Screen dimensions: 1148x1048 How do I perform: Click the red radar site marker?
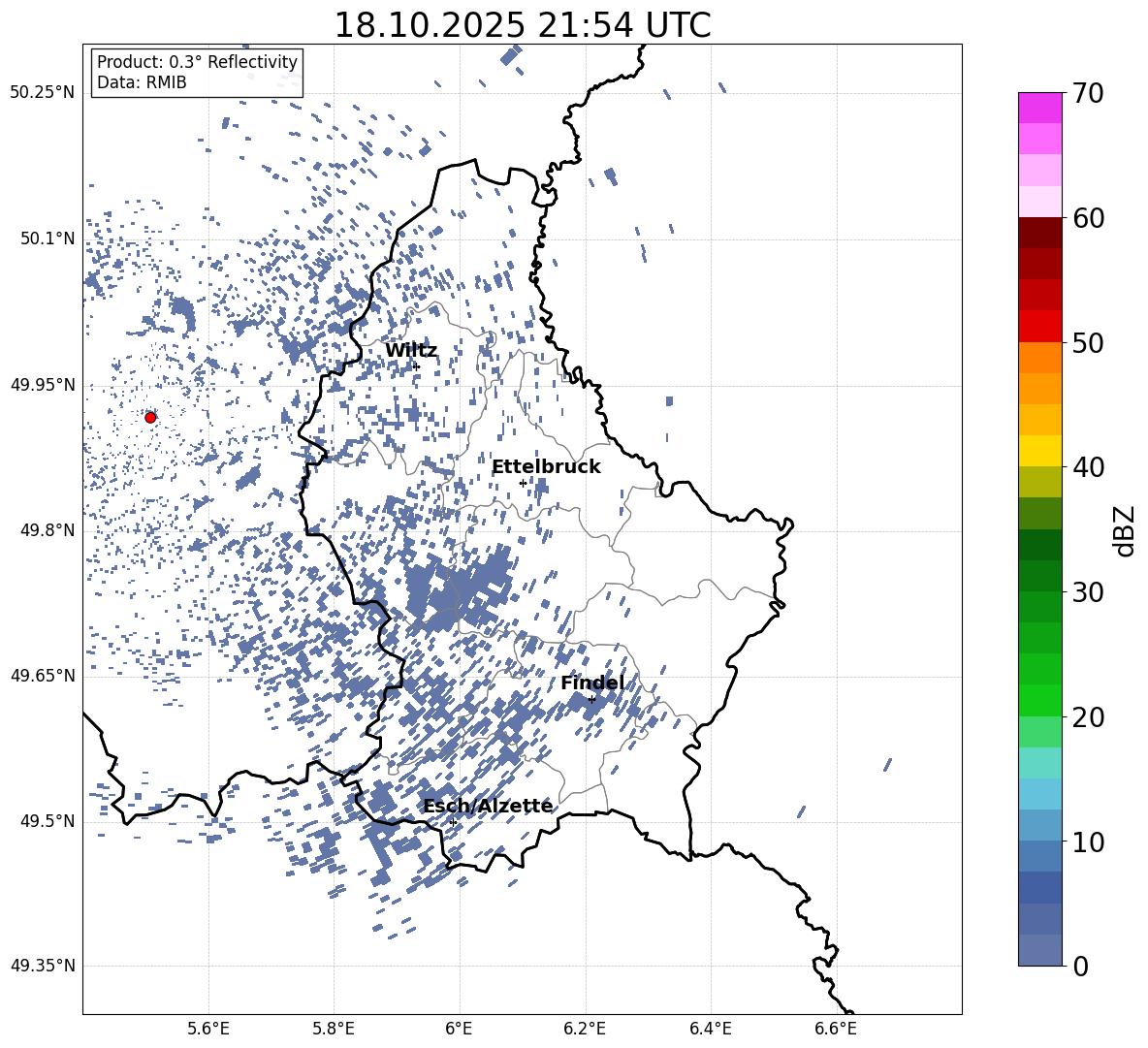[150, 417]
